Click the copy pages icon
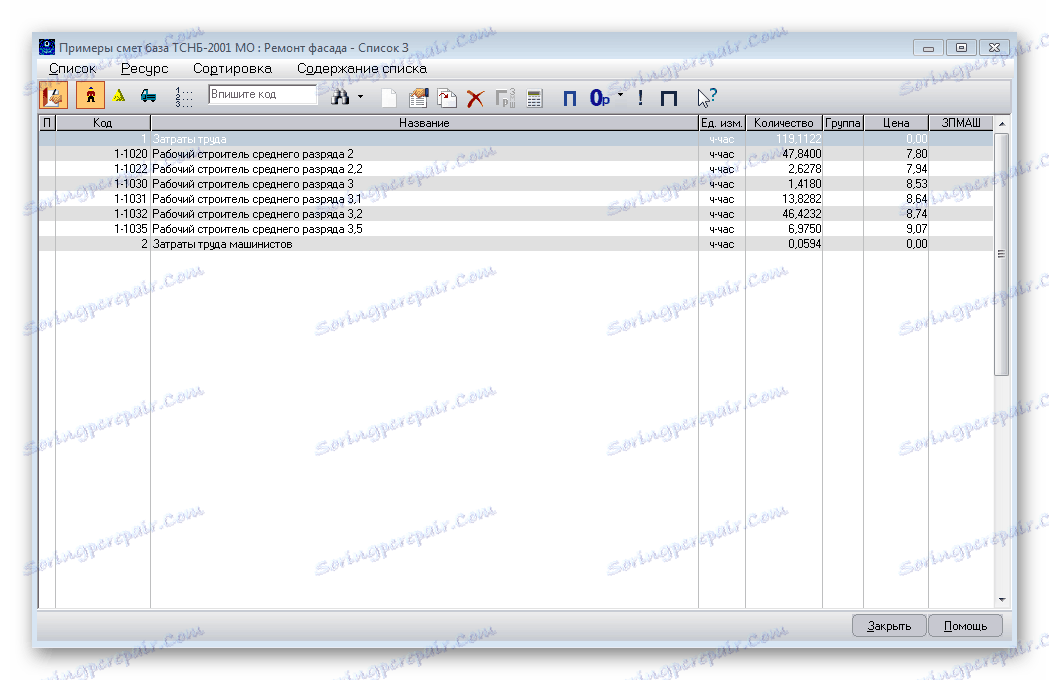Image resolution: width=1049 pixels, height=680 pixels. tap(447, 98)
